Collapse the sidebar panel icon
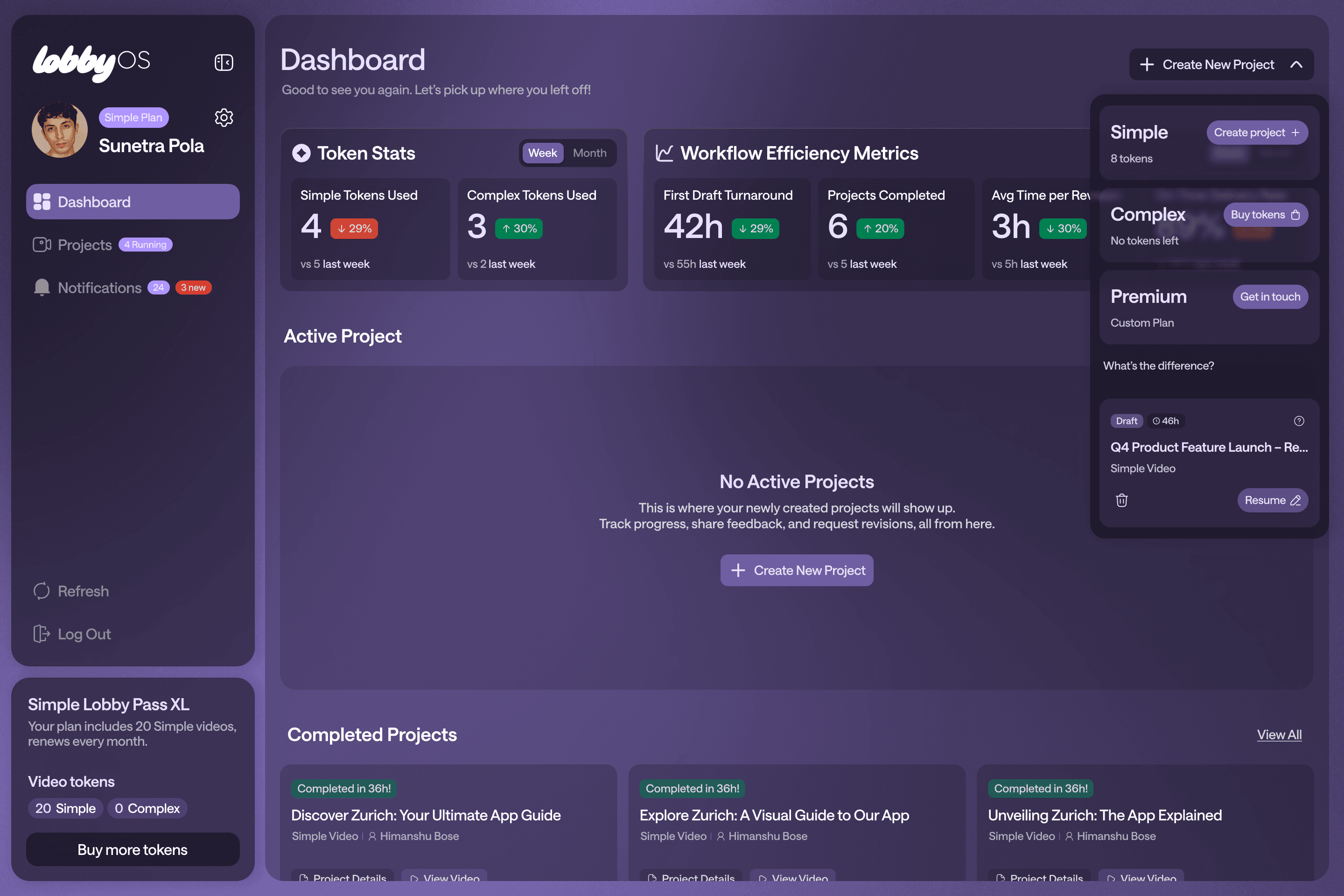Image resolution: width=1344 pixels, height=896 pixels. (x=224, y=62)
